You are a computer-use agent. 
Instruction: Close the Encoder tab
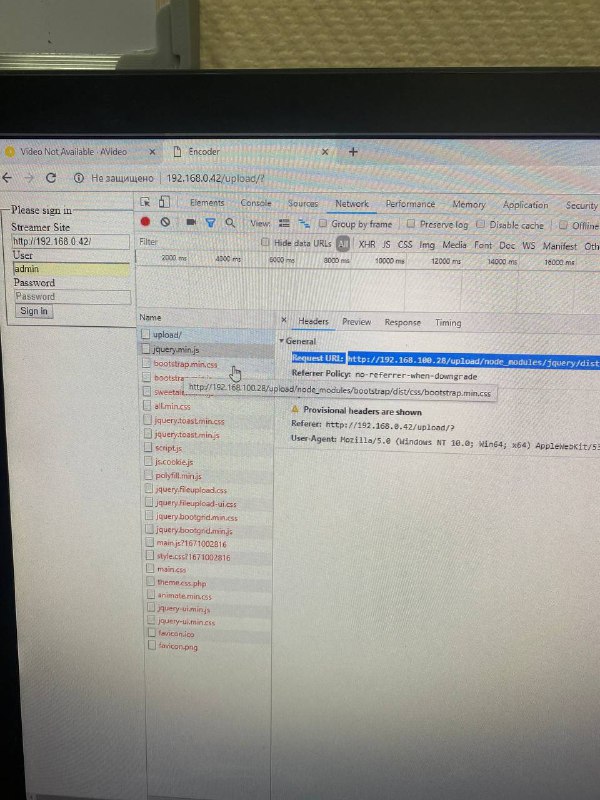324,152
